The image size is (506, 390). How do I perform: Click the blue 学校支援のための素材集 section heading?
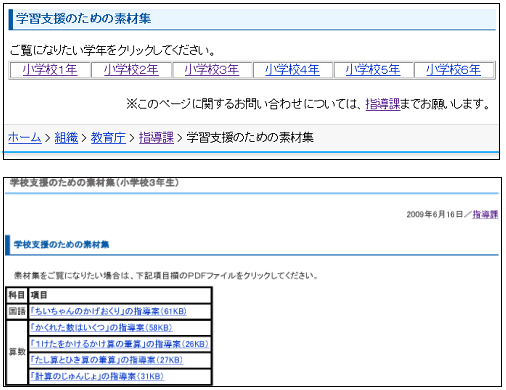(x=61, y=244)
